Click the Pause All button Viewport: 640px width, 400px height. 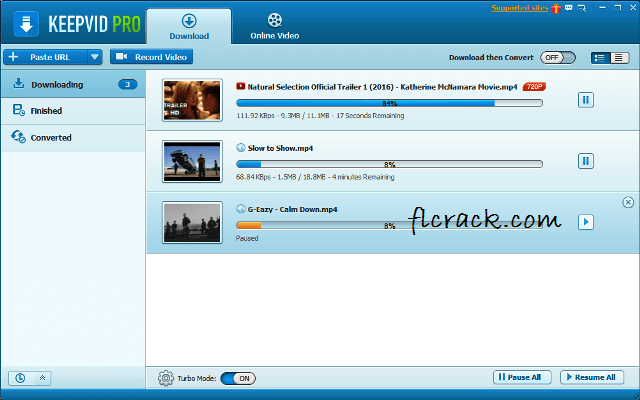(x=522, y=377)
